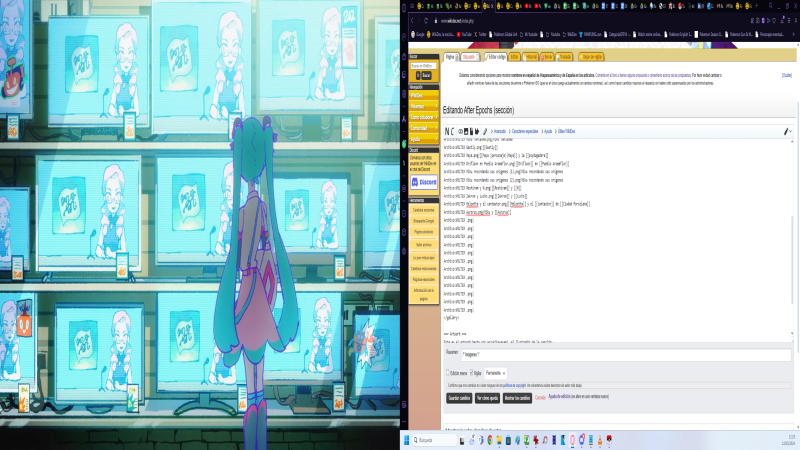Click the 'Mostrar los cambios' button
Viewport: 800px width, 450px height.
517,397
